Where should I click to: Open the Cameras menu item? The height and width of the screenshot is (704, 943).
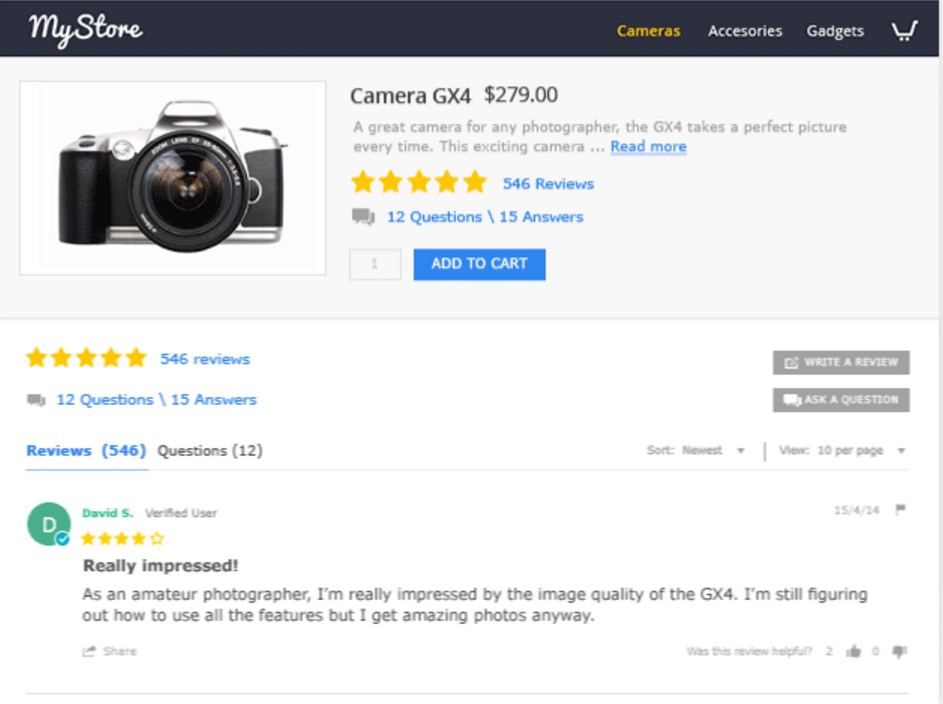coord(648,31)
